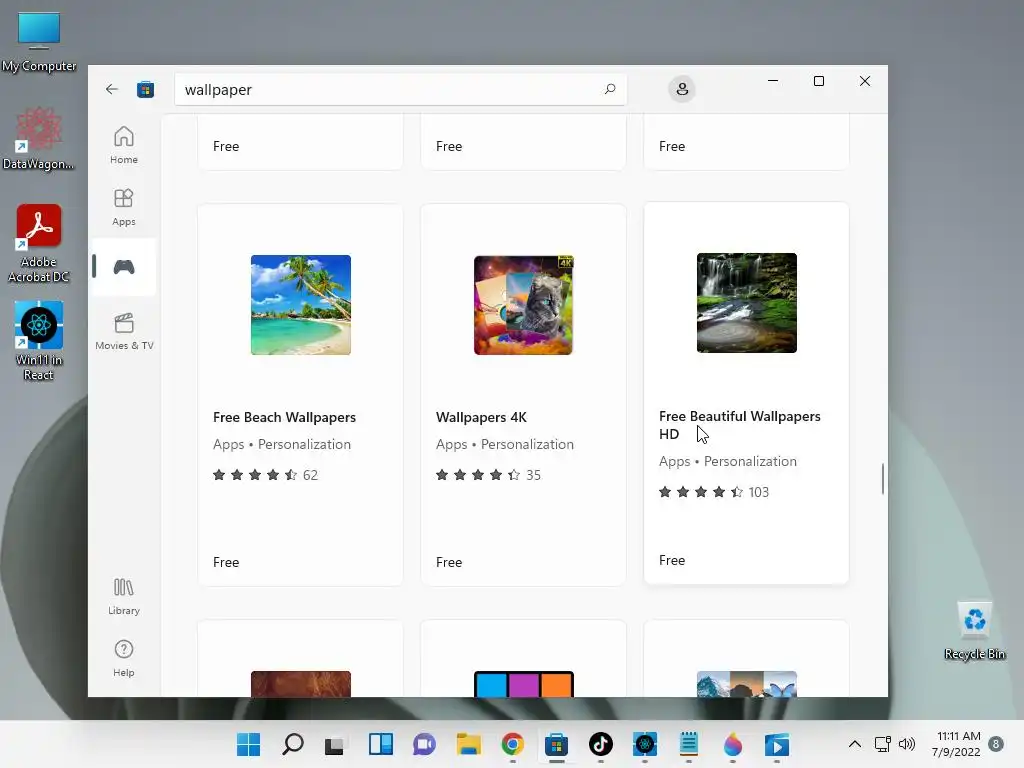Open Movies & TV section in sidebar
Viewport: 1024px width, 768px height.
[x=124, y=331]
